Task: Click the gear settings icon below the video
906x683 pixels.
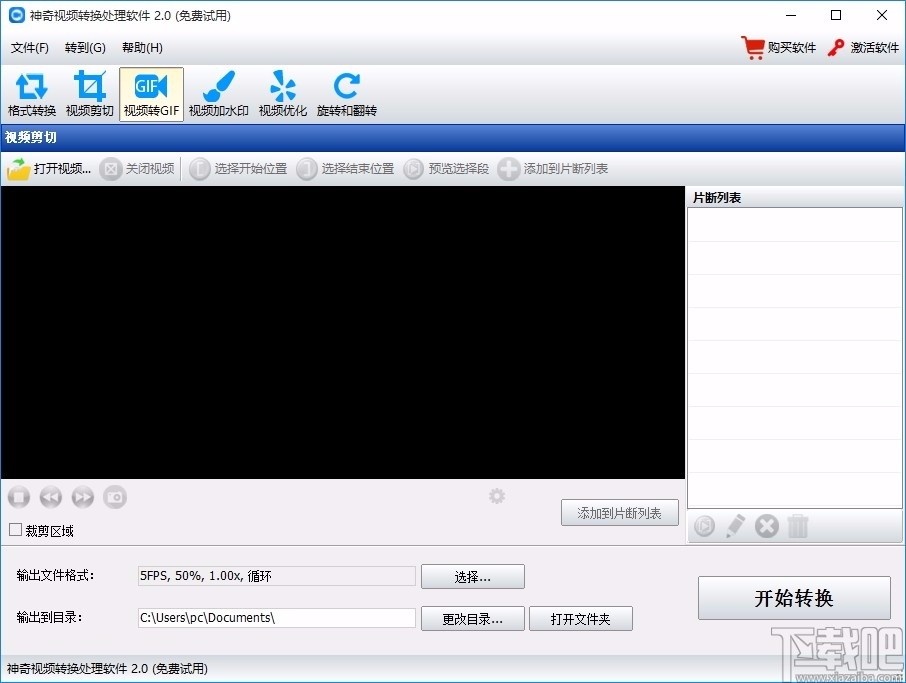Action: point(497,496)
